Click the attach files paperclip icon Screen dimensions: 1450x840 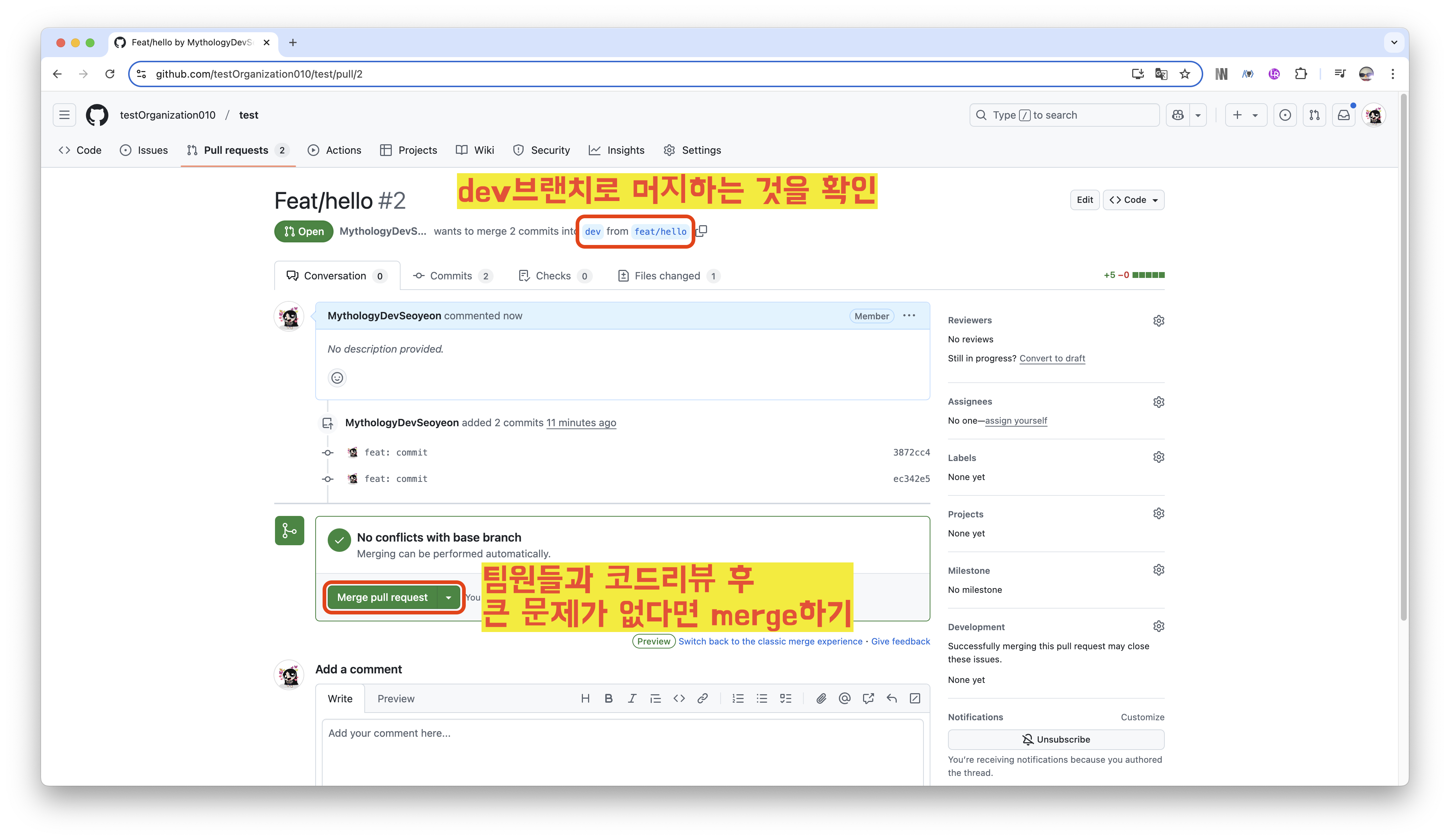click(x=821, y=698)
